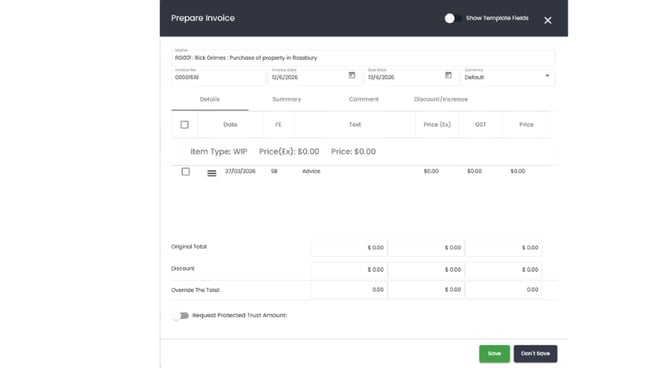Screen dimensions: 670x368
Task: Switch to the Details tab
Action: coord(210,99)
